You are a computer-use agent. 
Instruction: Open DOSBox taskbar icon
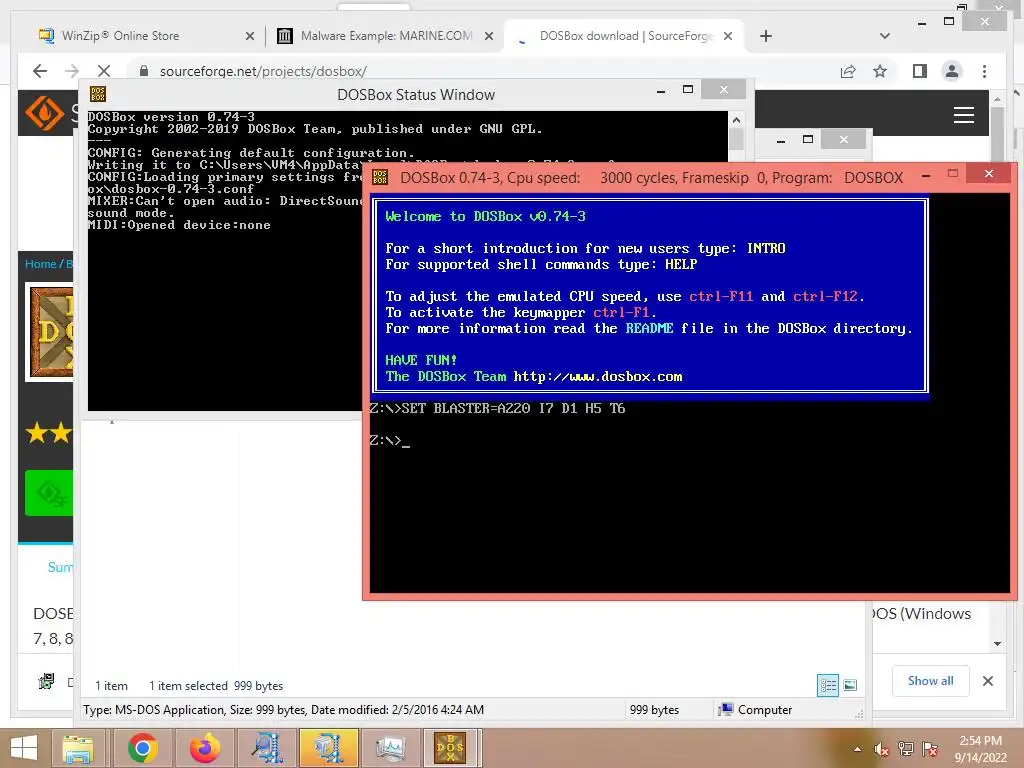coord(451,748)
